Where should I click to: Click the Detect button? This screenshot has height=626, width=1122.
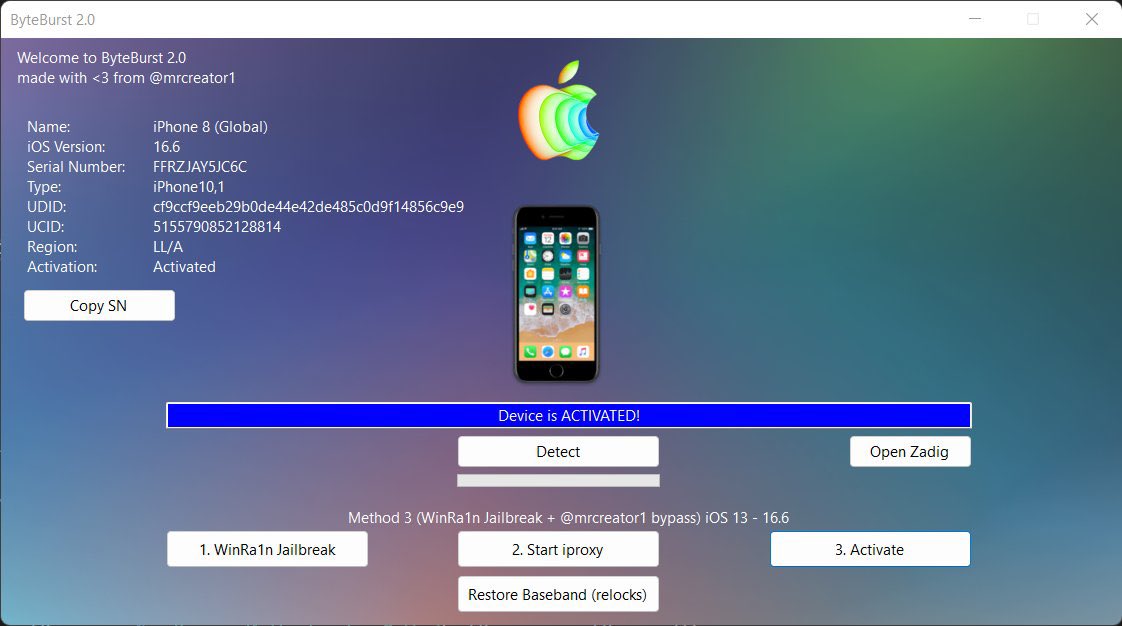[558, 451]
